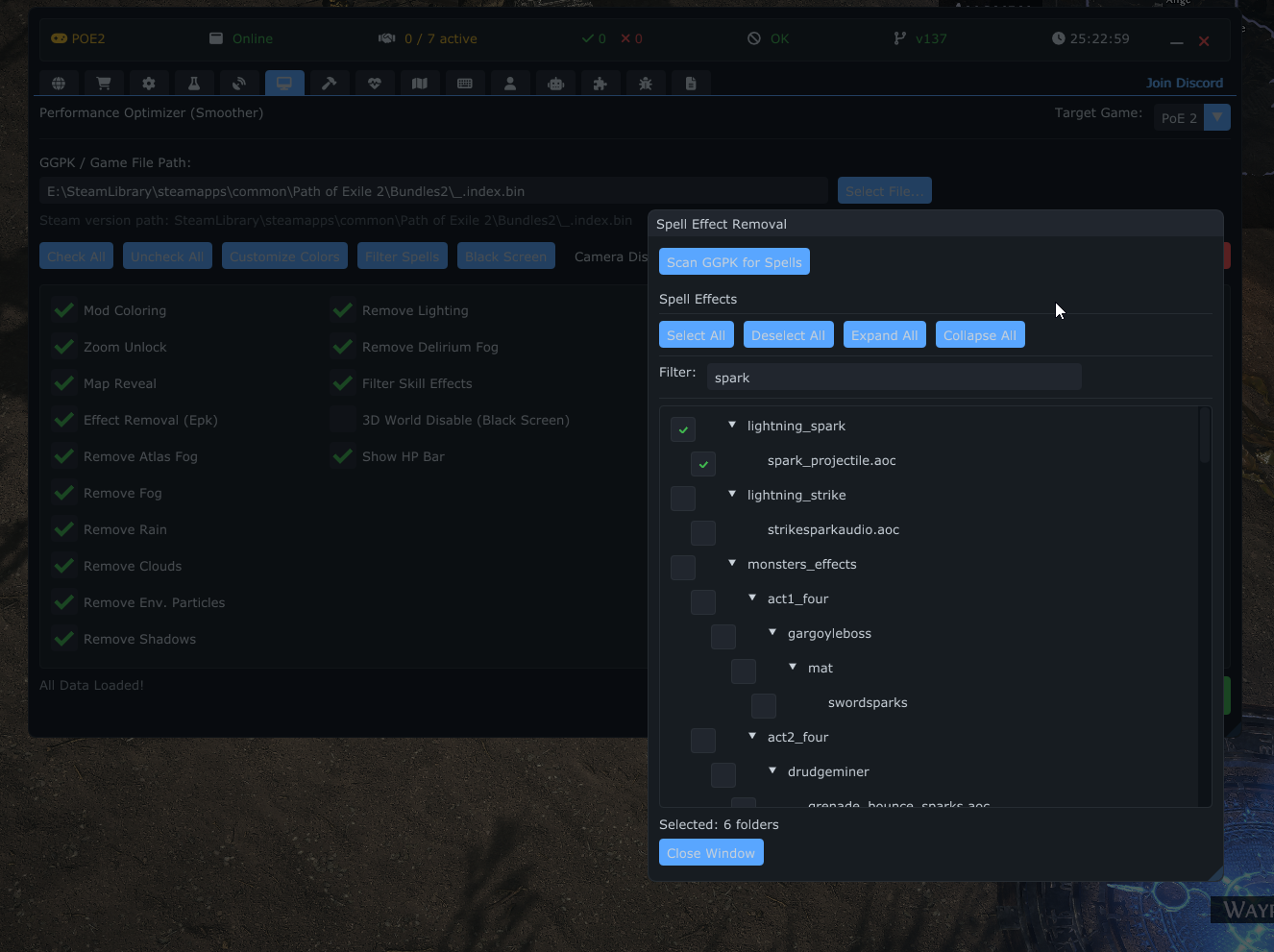This screenshot has height=952, width=1274.
Task: Toggle the Zoom Unlock checkbox
Action: click(64, 347)
